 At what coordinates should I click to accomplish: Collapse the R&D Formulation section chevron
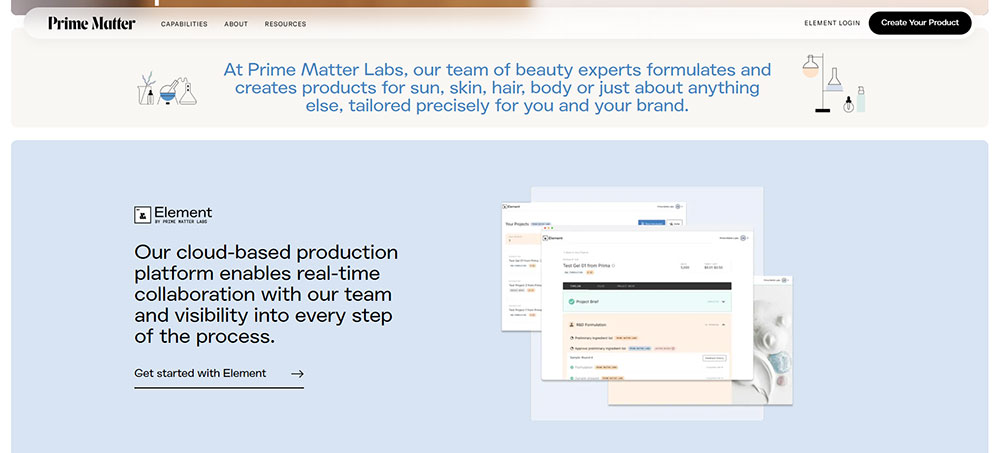pyautogui.click(x=724, y=325)
